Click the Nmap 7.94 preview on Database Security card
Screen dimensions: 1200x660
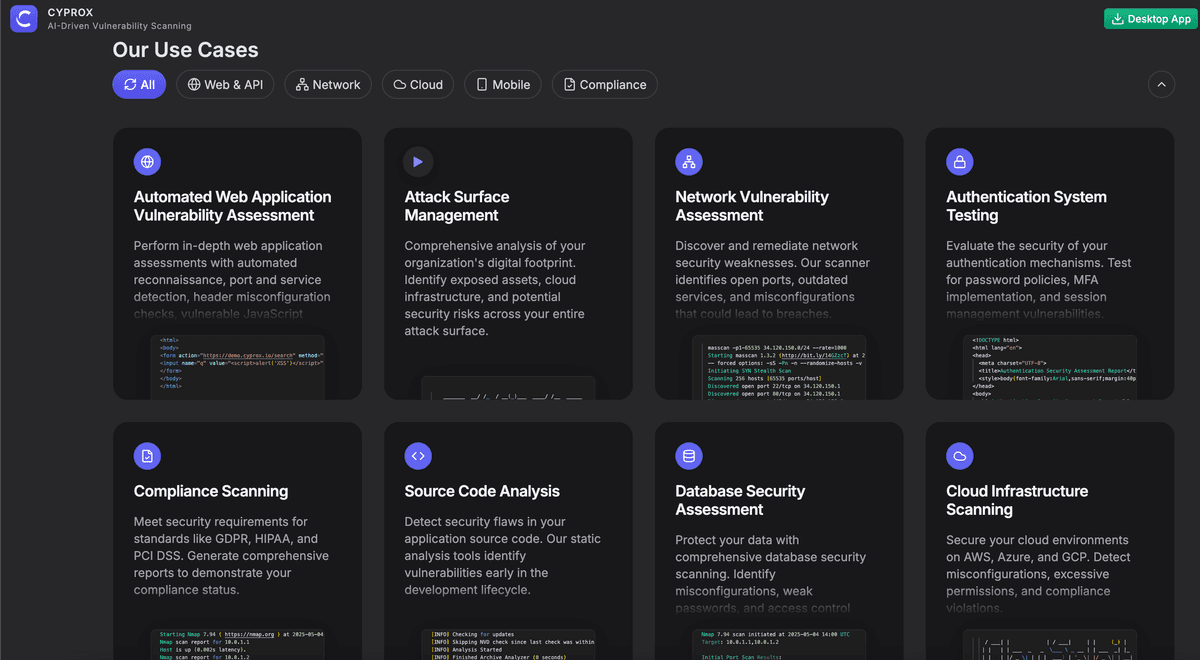point(779,644)
